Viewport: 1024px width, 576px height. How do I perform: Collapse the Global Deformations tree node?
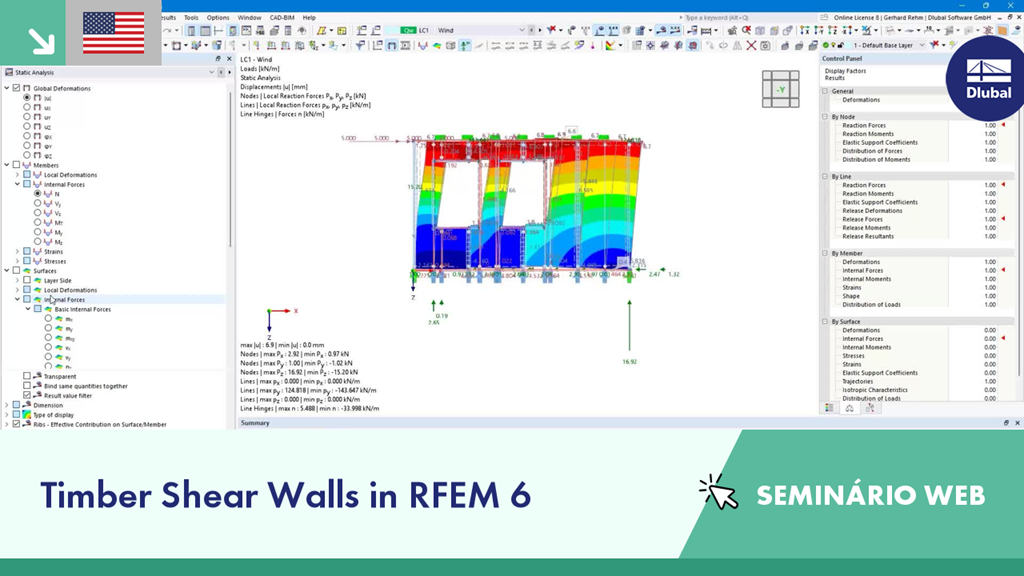[x=7, y=88]
